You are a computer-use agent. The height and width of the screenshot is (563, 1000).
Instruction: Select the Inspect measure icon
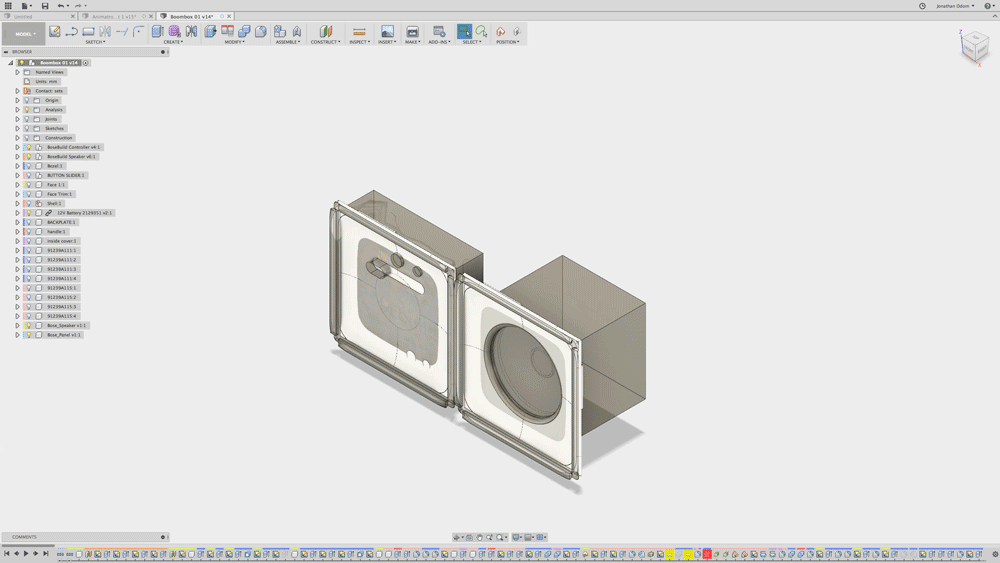(359, 32)
